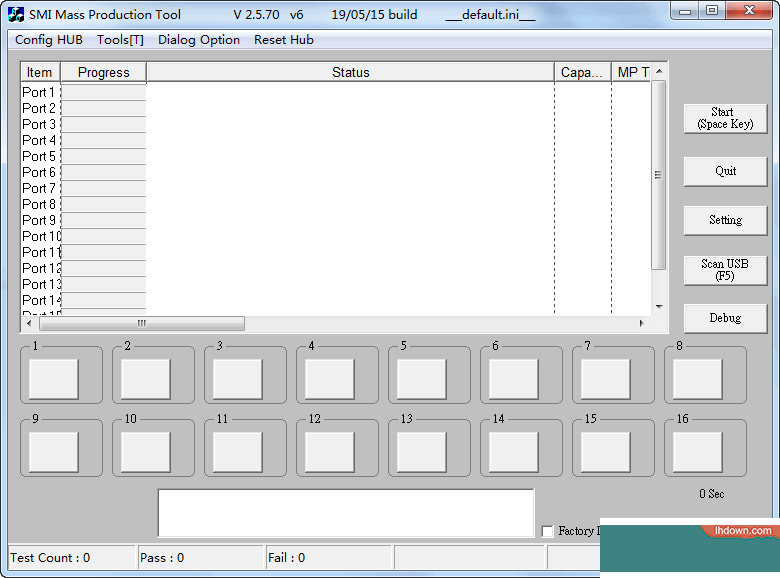Screen dimensions: 780x578
Task: Click port slot 9 box
Action: pyautogui.click(x=54, y=452)
